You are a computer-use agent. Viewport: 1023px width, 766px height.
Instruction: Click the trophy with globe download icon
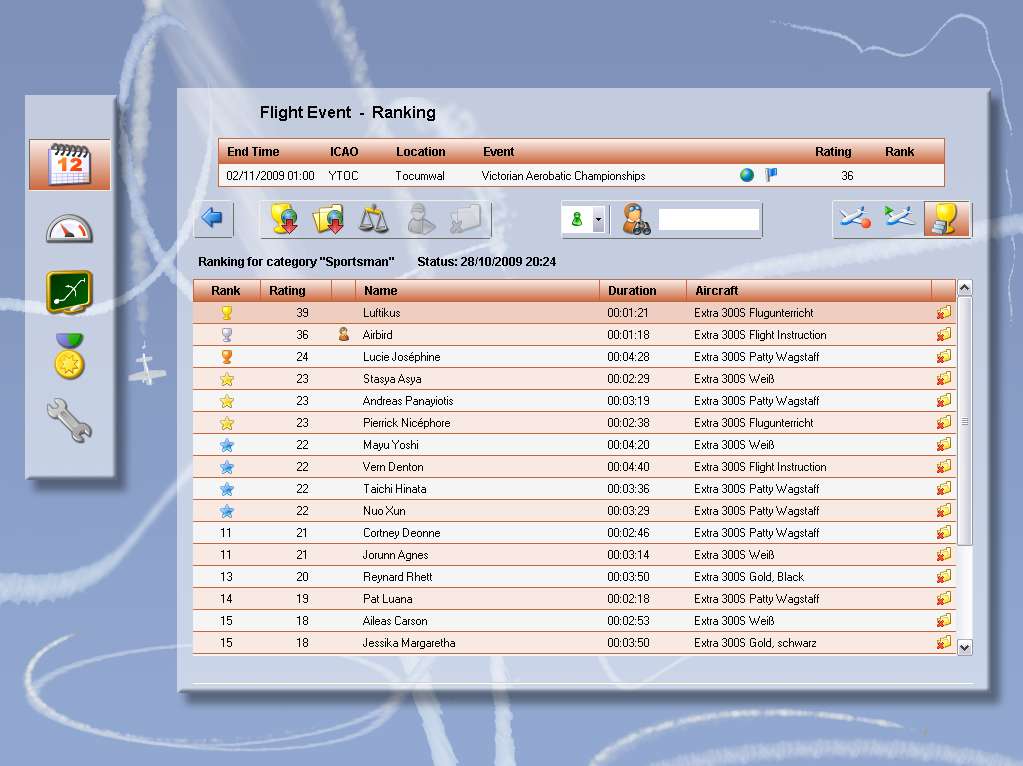[x=284, y=219]
